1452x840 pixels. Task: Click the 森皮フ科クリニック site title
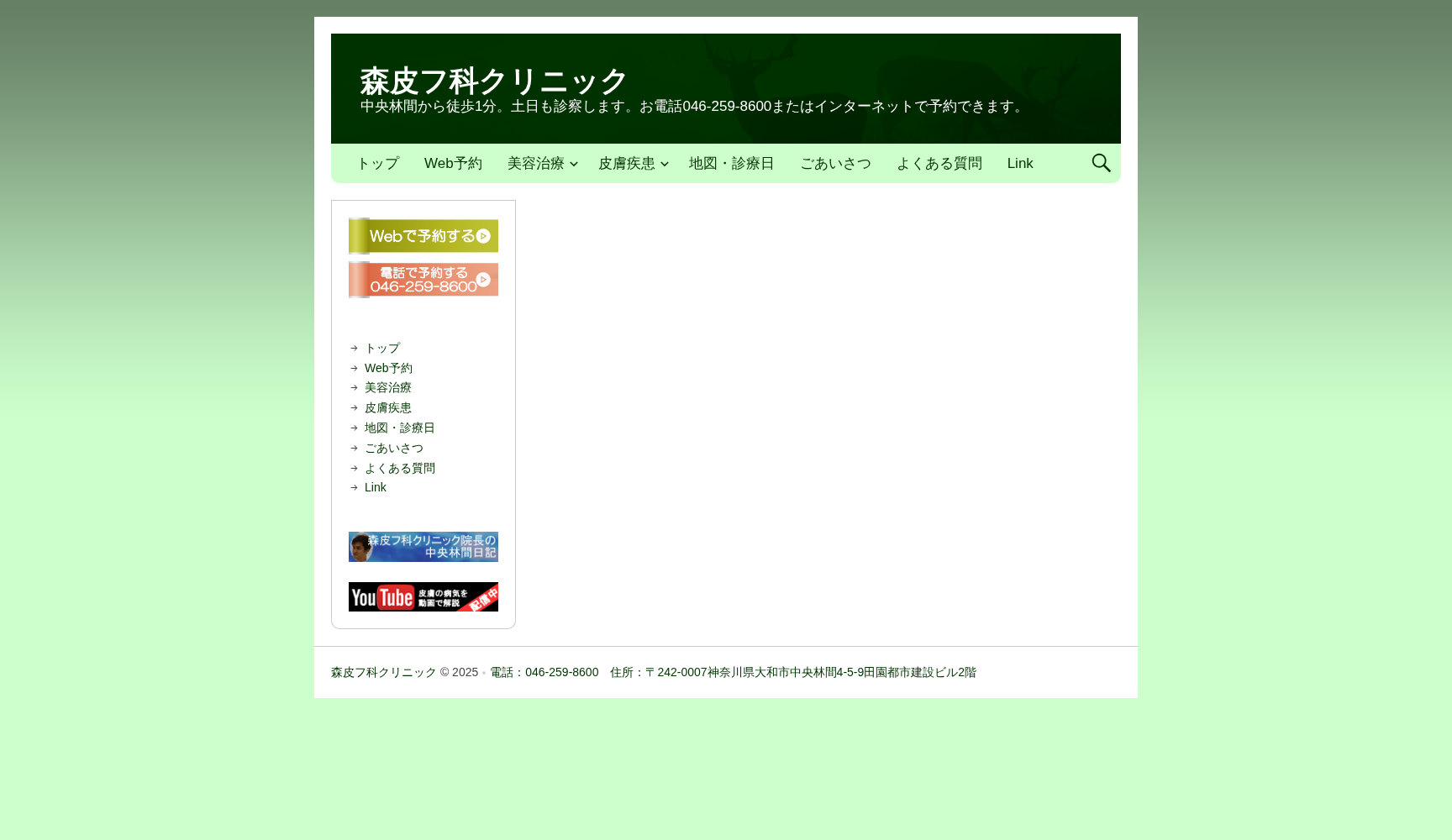coord(492,81)
